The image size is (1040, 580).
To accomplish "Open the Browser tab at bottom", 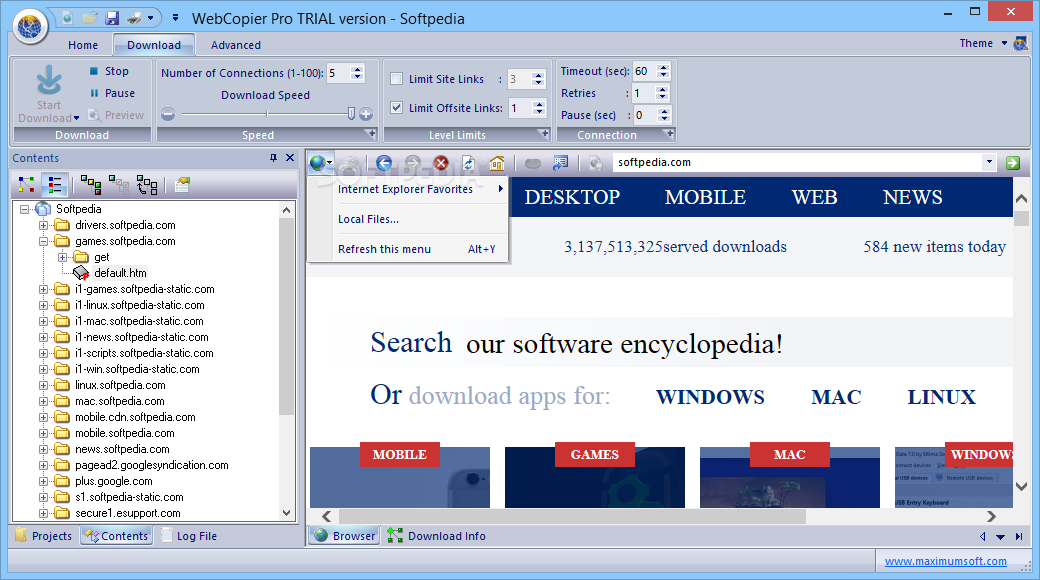I will [x=345, y=536].
